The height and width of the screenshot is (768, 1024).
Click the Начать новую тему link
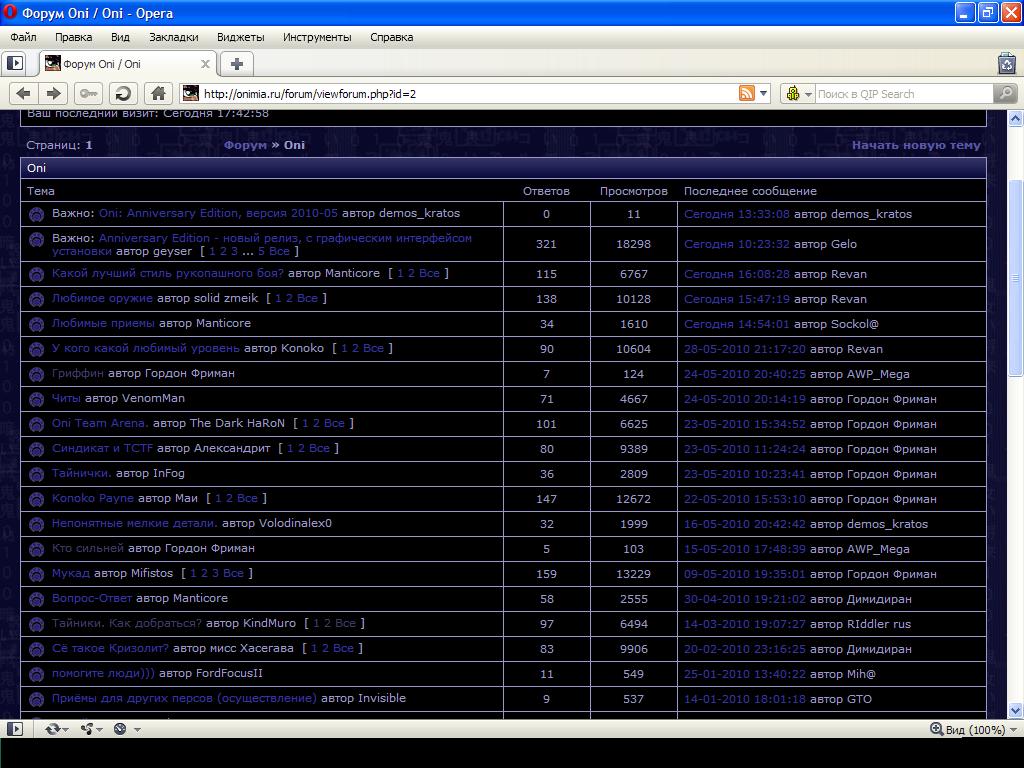click(916, 145)
